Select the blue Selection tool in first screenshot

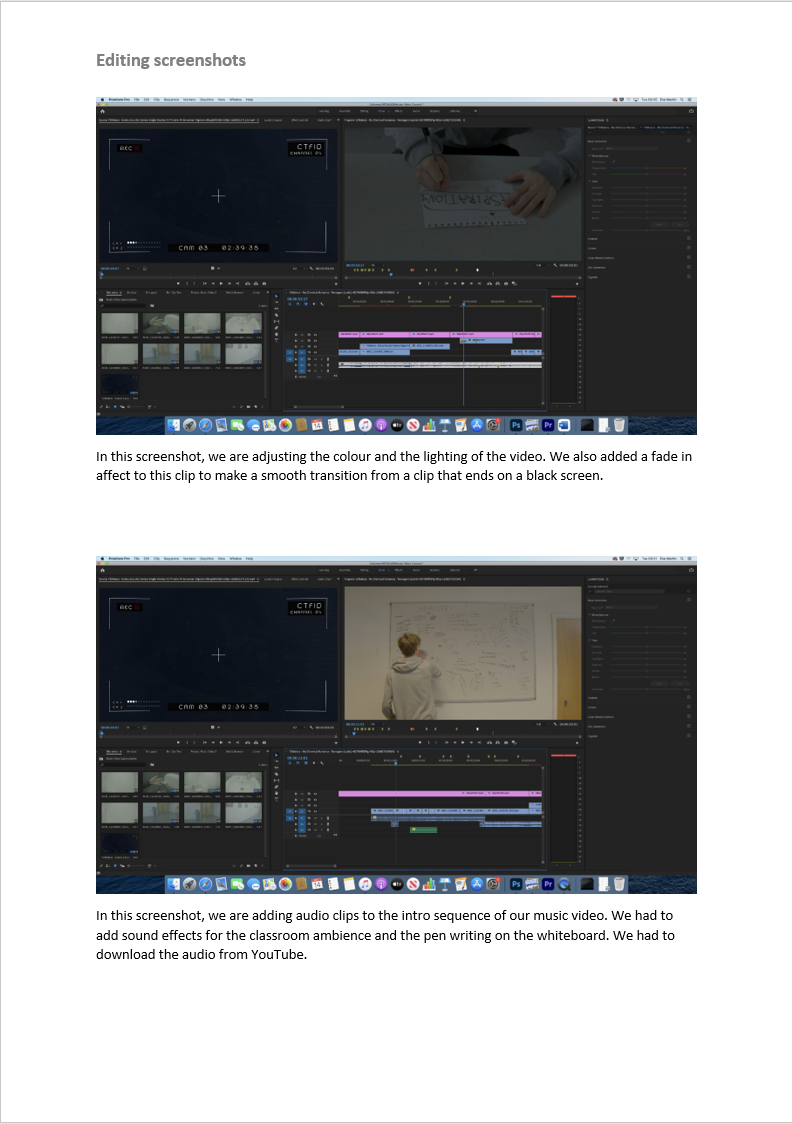point(276,296)
